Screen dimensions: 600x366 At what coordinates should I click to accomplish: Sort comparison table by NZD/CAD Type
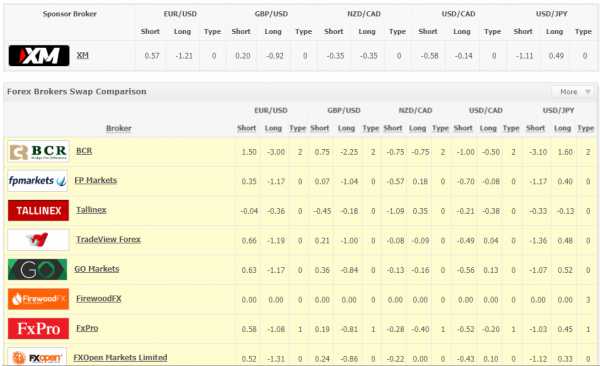440,128
